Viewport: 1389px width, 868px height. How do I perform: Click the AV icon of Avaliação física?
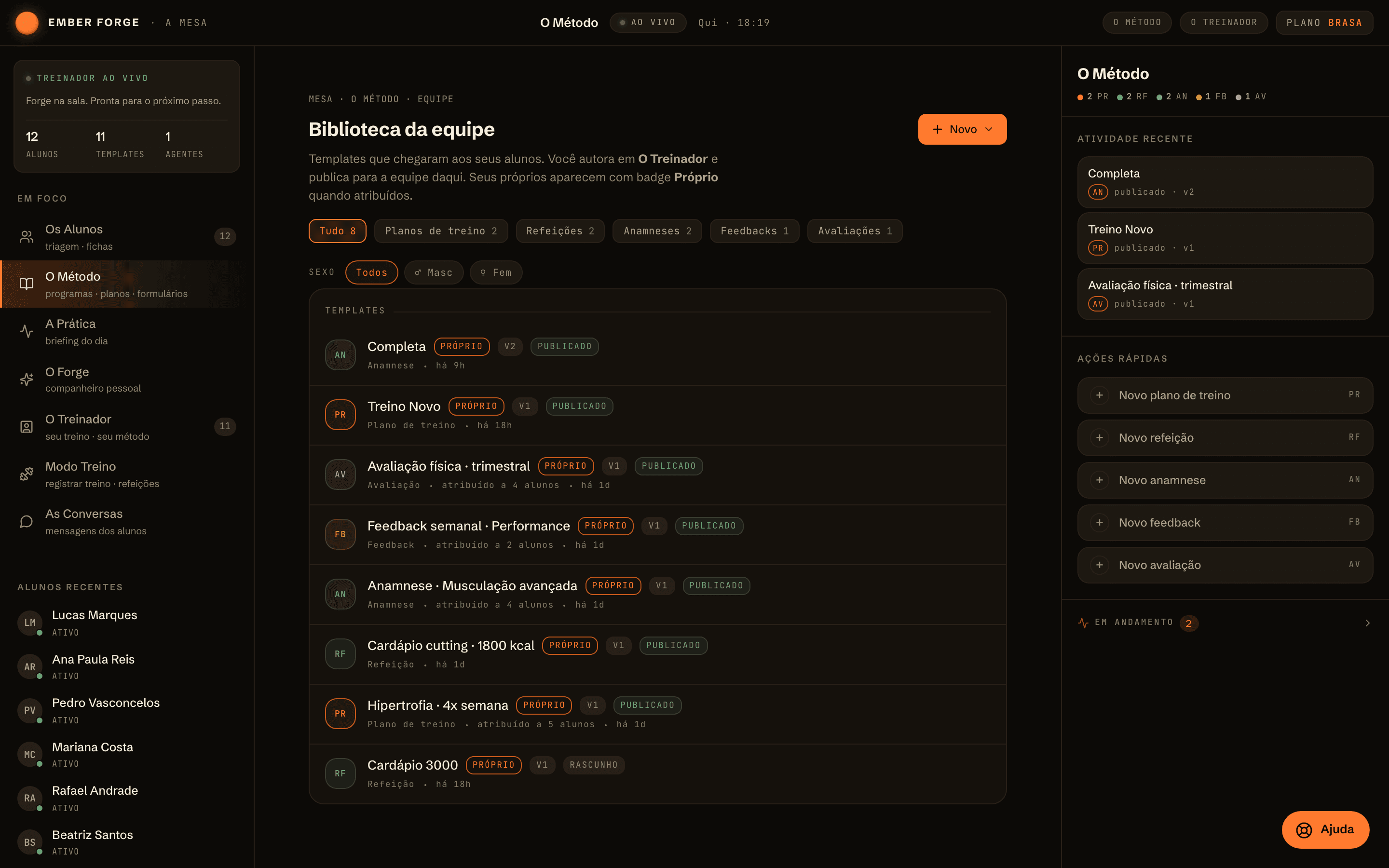[x=340, y=474]
